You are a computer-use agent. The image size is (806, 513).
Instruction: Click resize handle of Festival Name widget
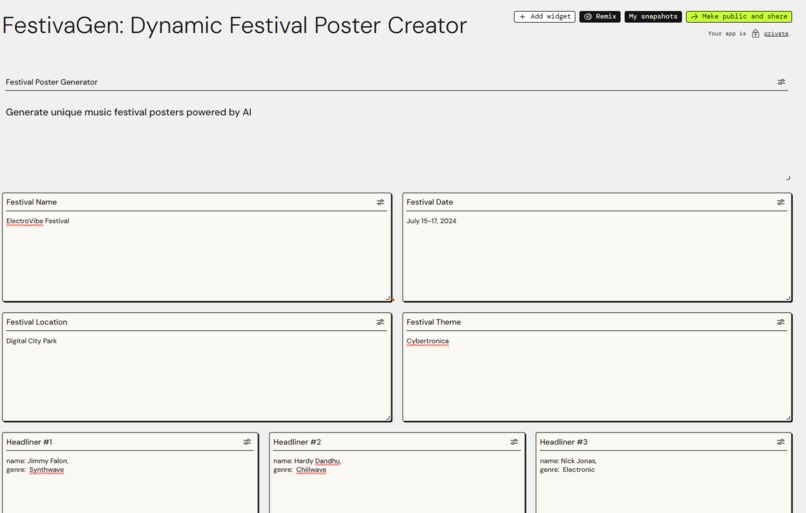tap(388, 298)
